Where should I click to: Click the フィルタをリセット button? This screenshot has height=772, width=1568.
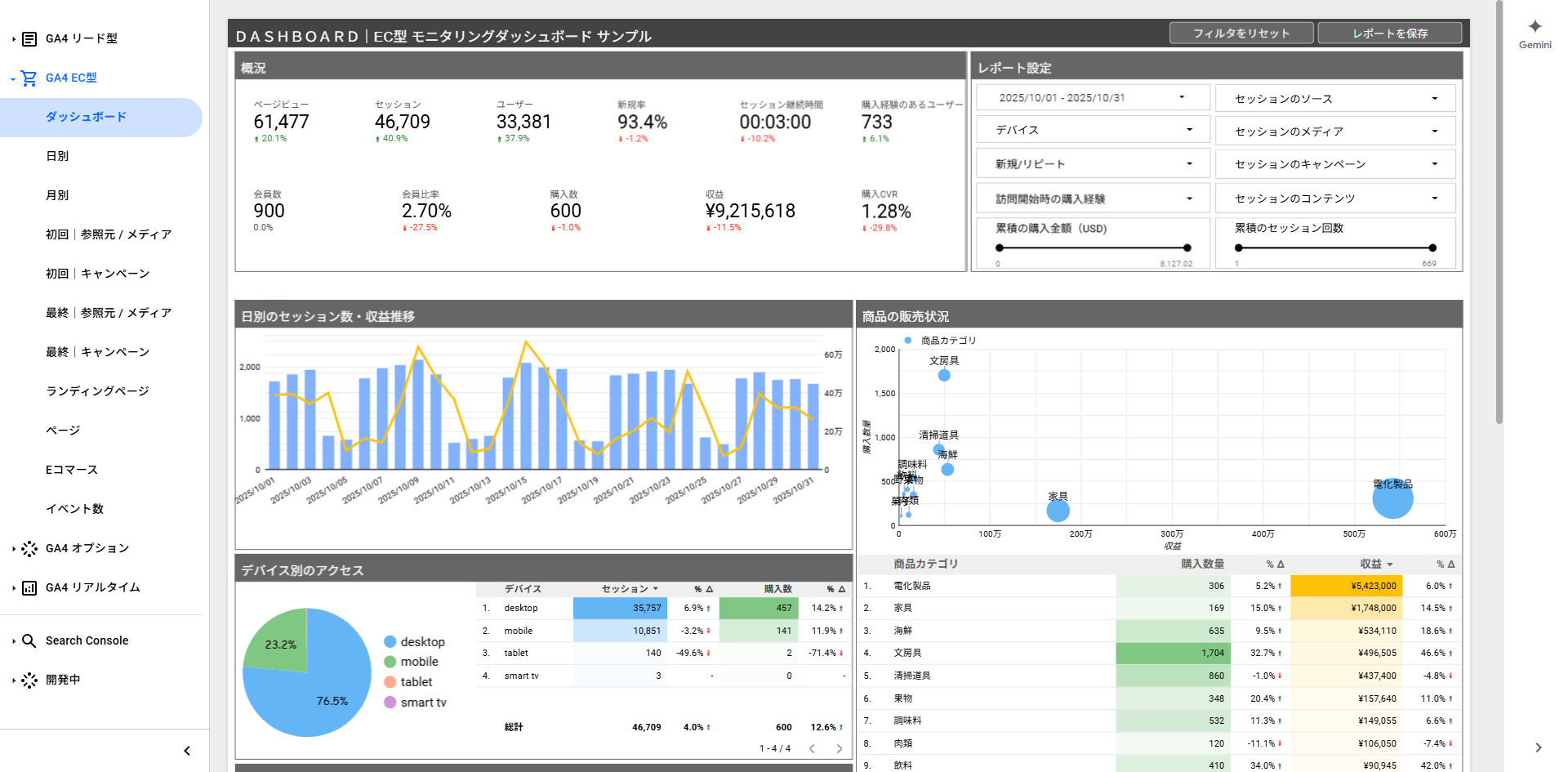tap(1241, 33)
